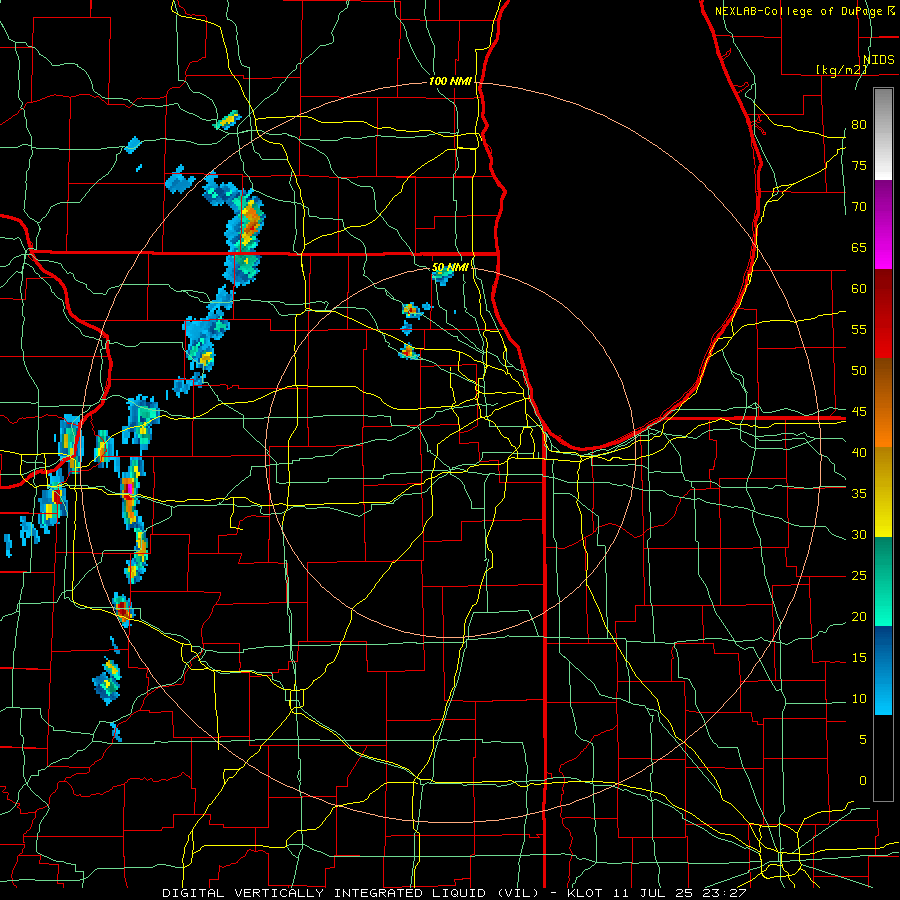This screenshot has width=900, height=900.
Task: Click the 40 value on the color scale
Action: coord(859,452)
